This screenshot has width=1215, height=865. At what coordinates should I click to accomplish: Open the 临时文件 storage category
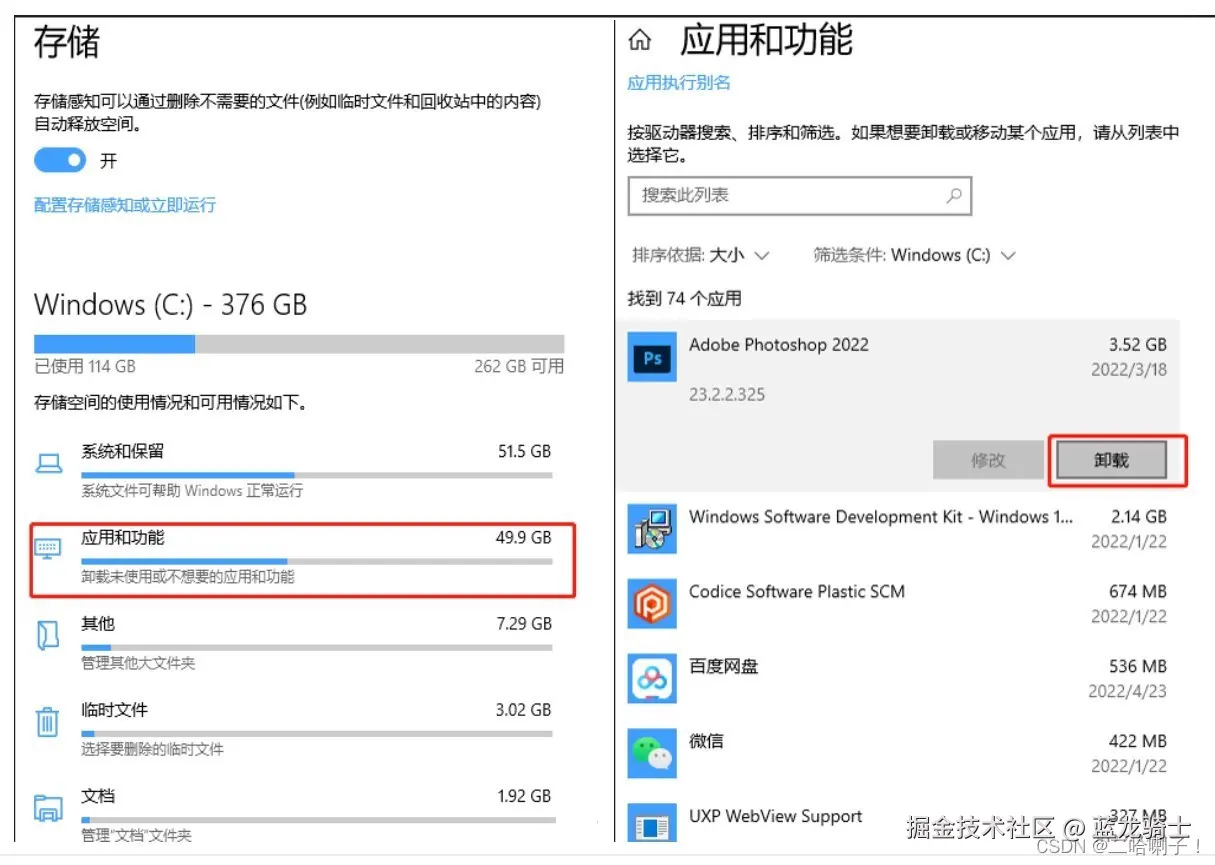click(299, 728)
